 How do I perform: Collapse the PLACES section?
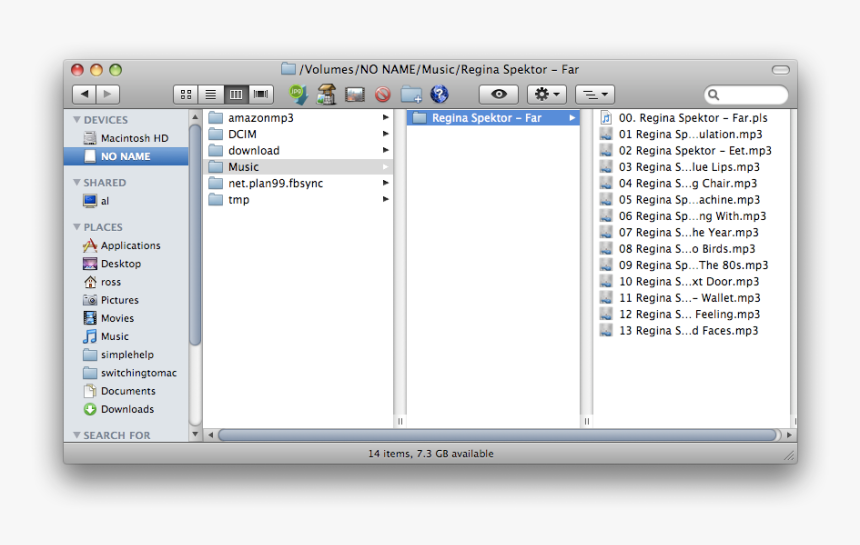tap(77, 227)
